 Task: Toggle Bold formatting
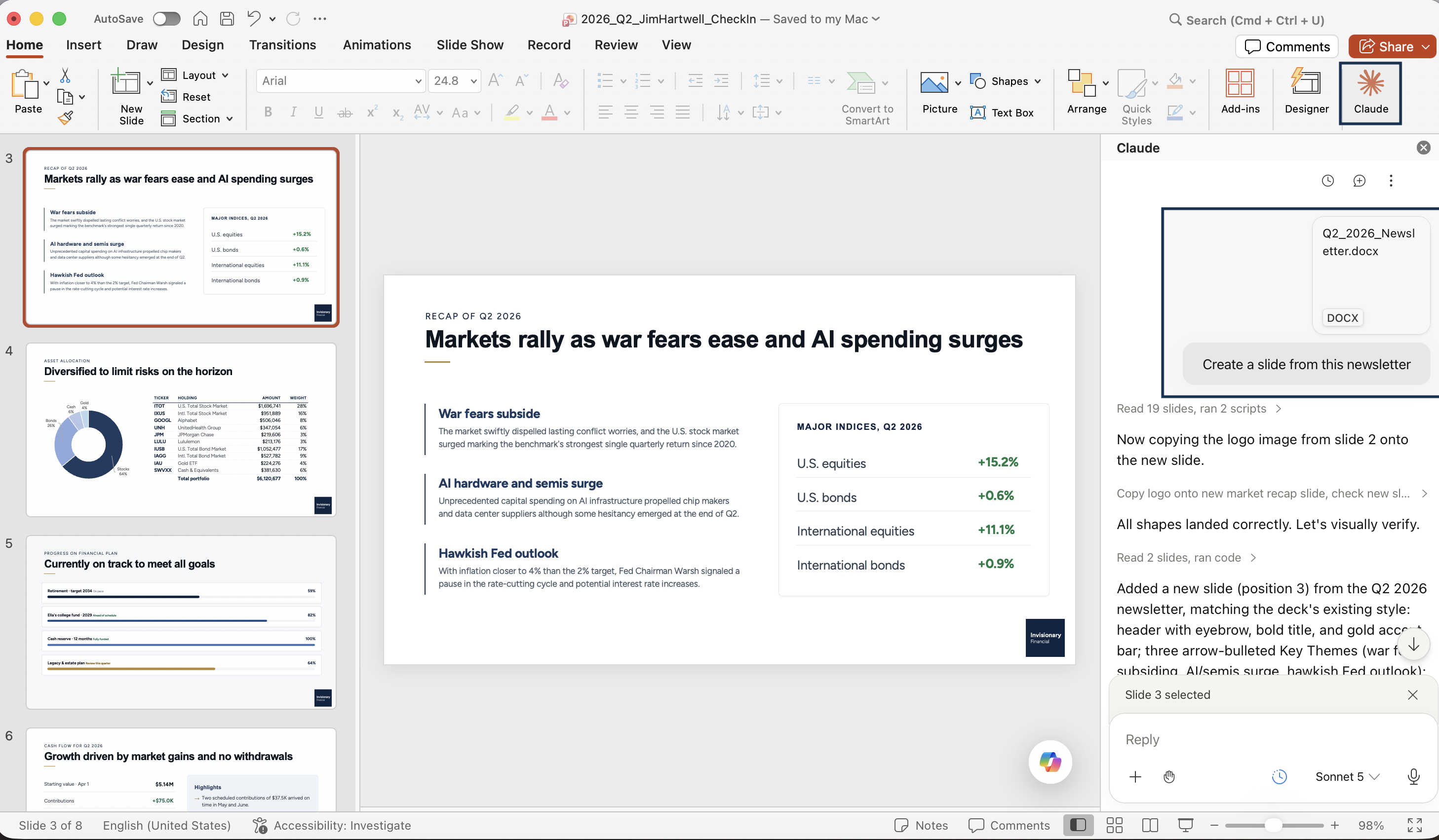(x=268, y=113)
